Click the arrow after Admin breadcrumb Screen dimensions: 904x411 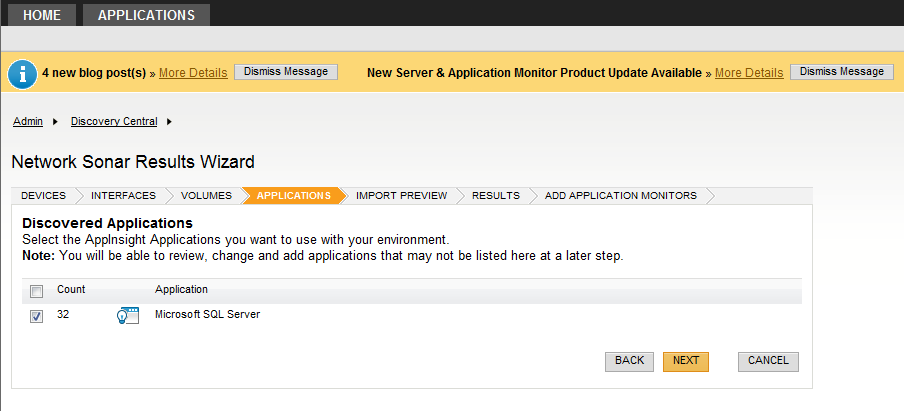(x=55, y=122)
